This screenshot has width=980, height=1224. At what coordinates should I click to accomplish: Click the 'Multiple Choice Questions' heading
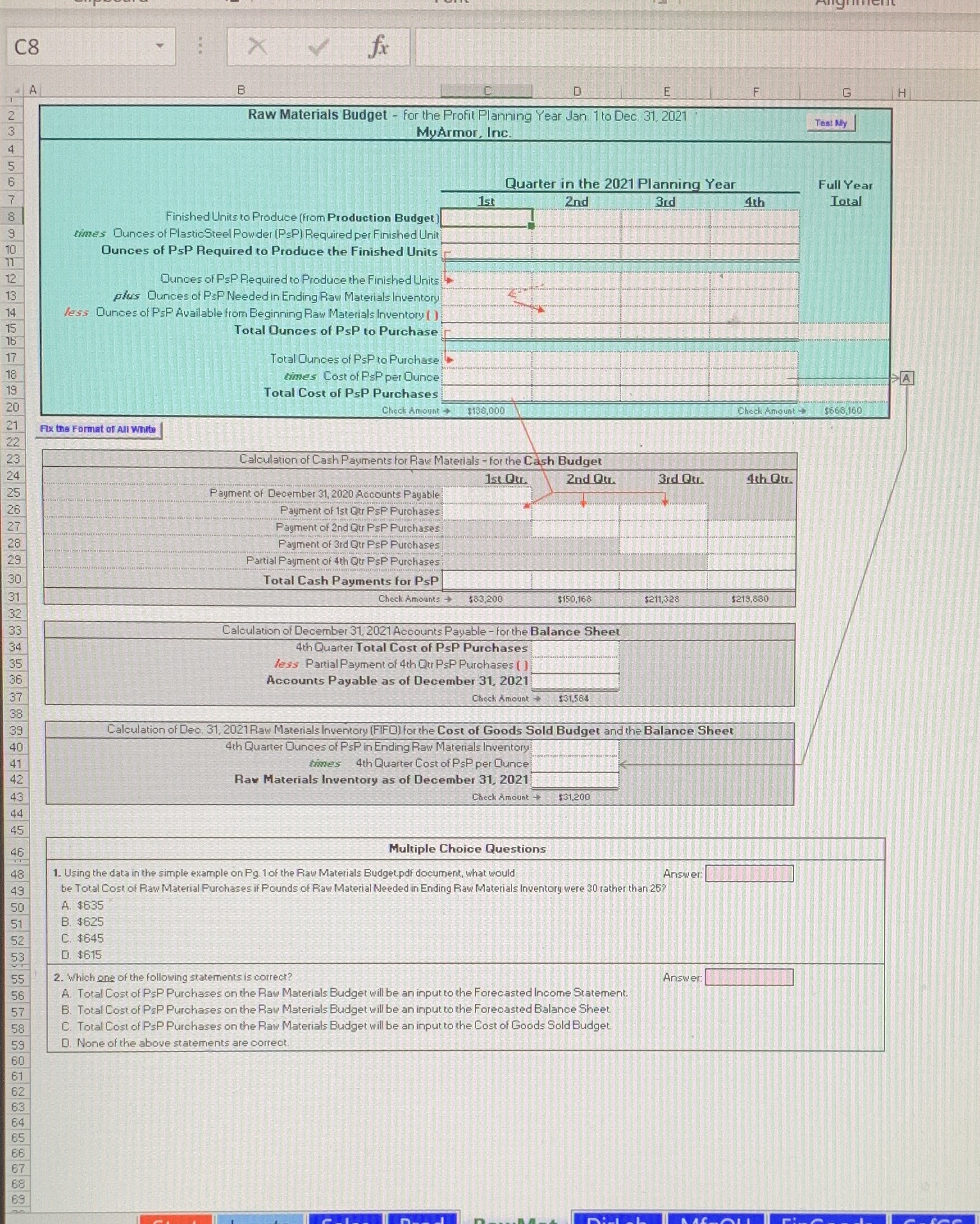click(467, 848)
